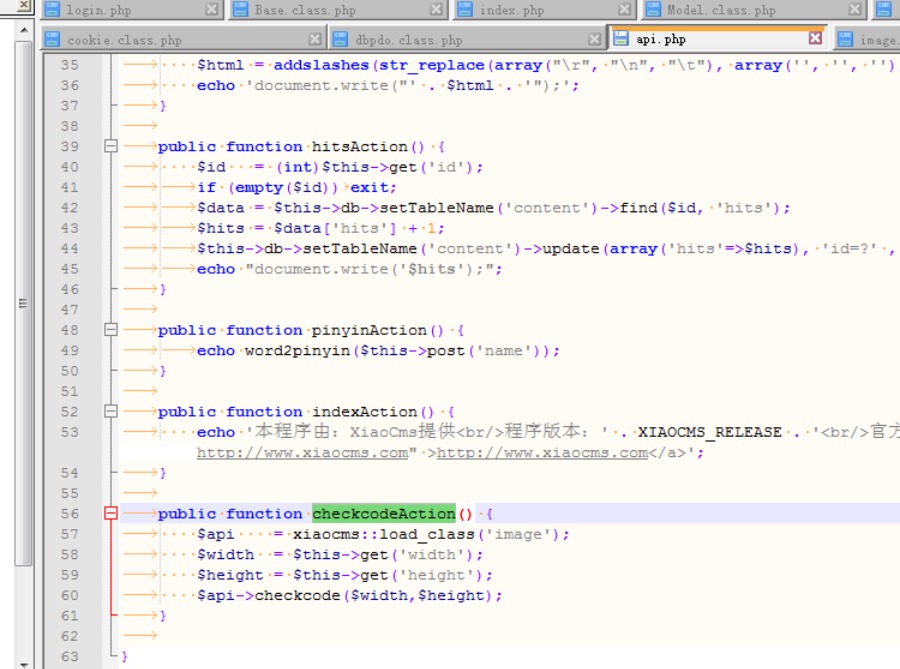Close the Model.class.php tab
The image size is (900, 669).
(855, 9)
